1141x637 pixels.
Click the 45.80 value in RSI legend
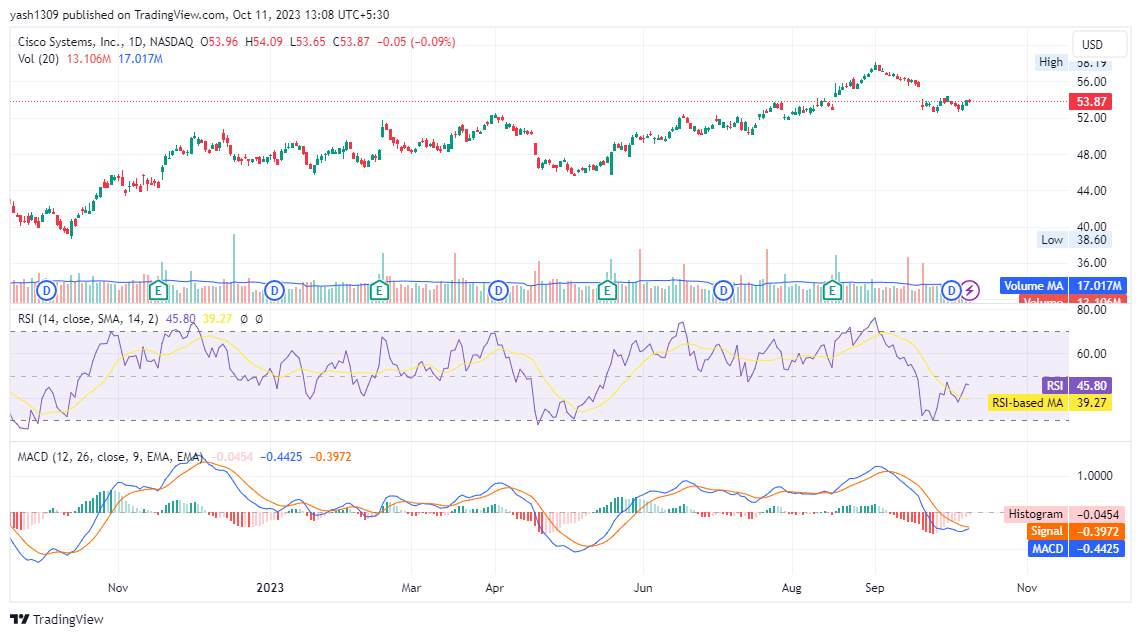[180, 319]
